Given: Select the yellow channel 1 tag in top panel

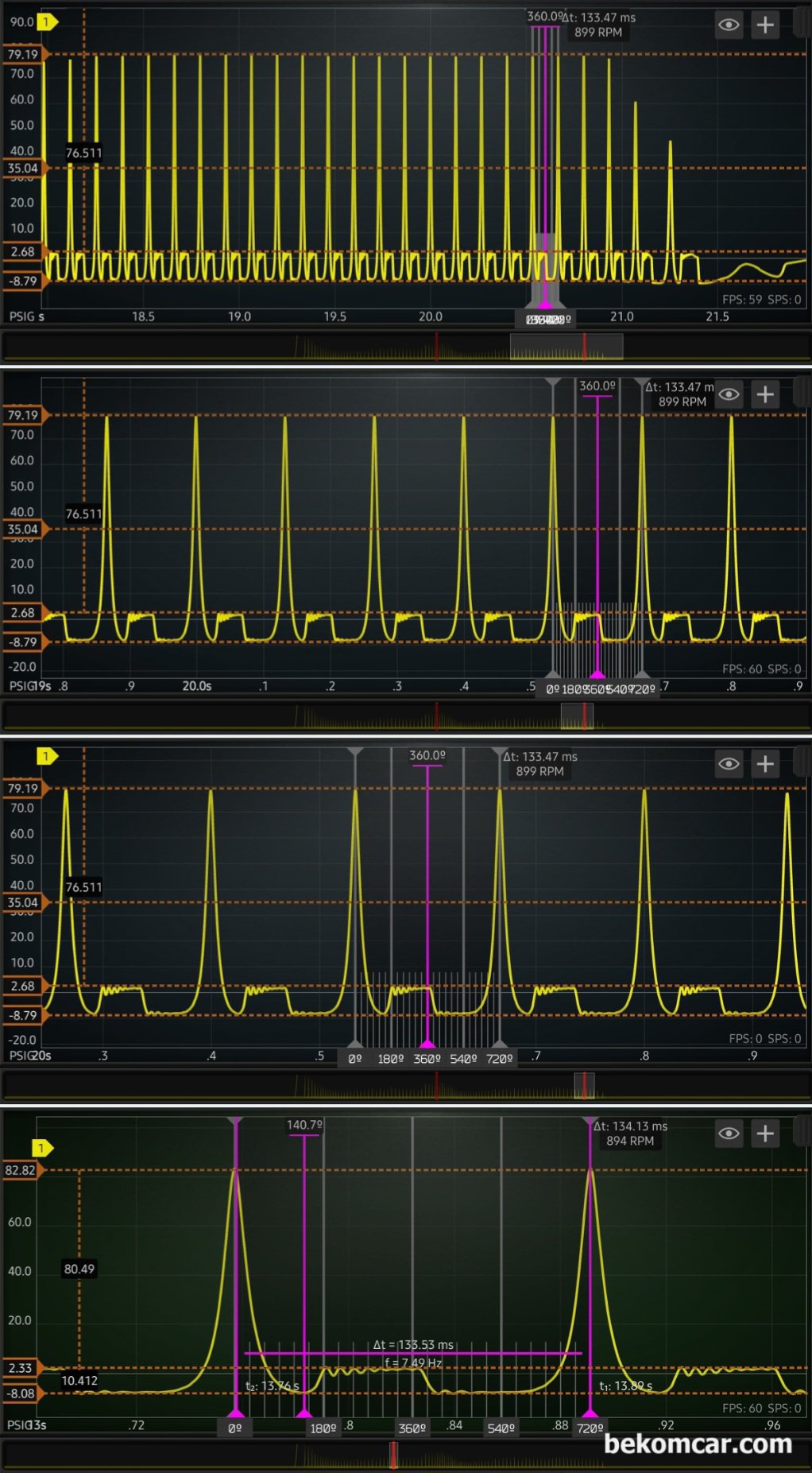Looking at the screenshot, I should click(x=46, y=22).
